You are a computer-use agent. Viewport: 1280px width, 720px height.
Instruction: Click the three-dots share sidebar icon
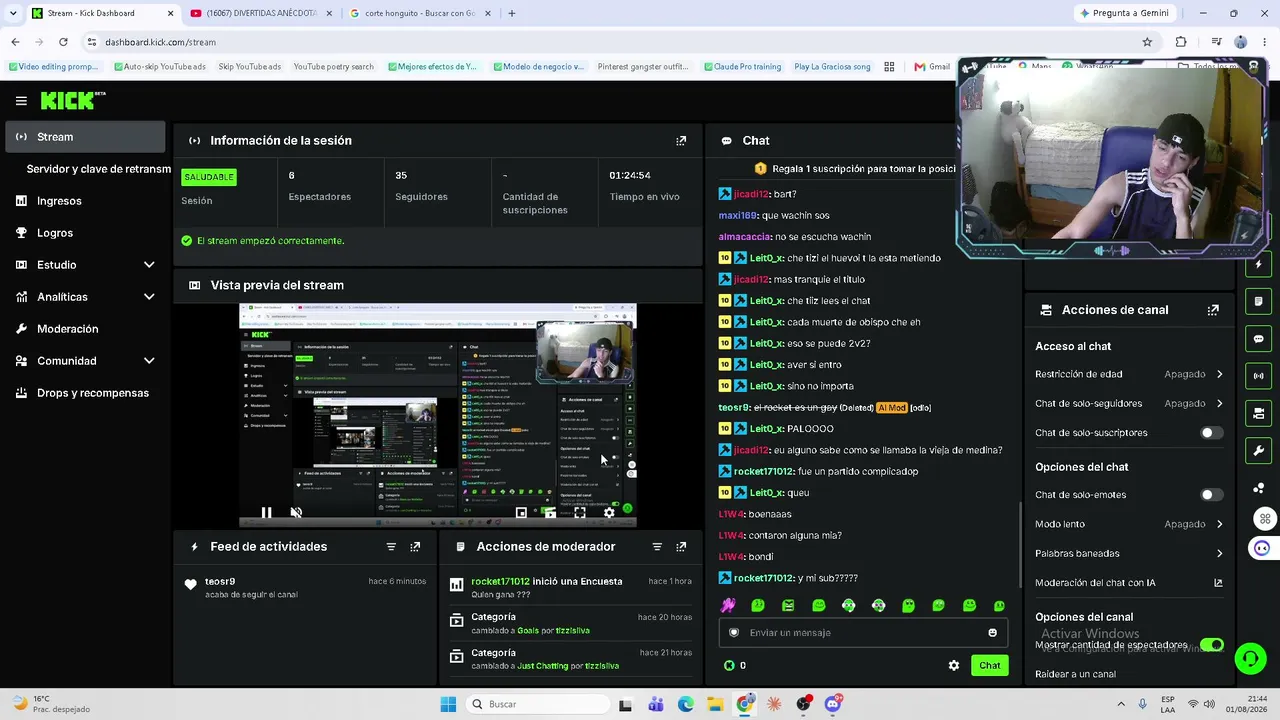[x=1258, y=488]
